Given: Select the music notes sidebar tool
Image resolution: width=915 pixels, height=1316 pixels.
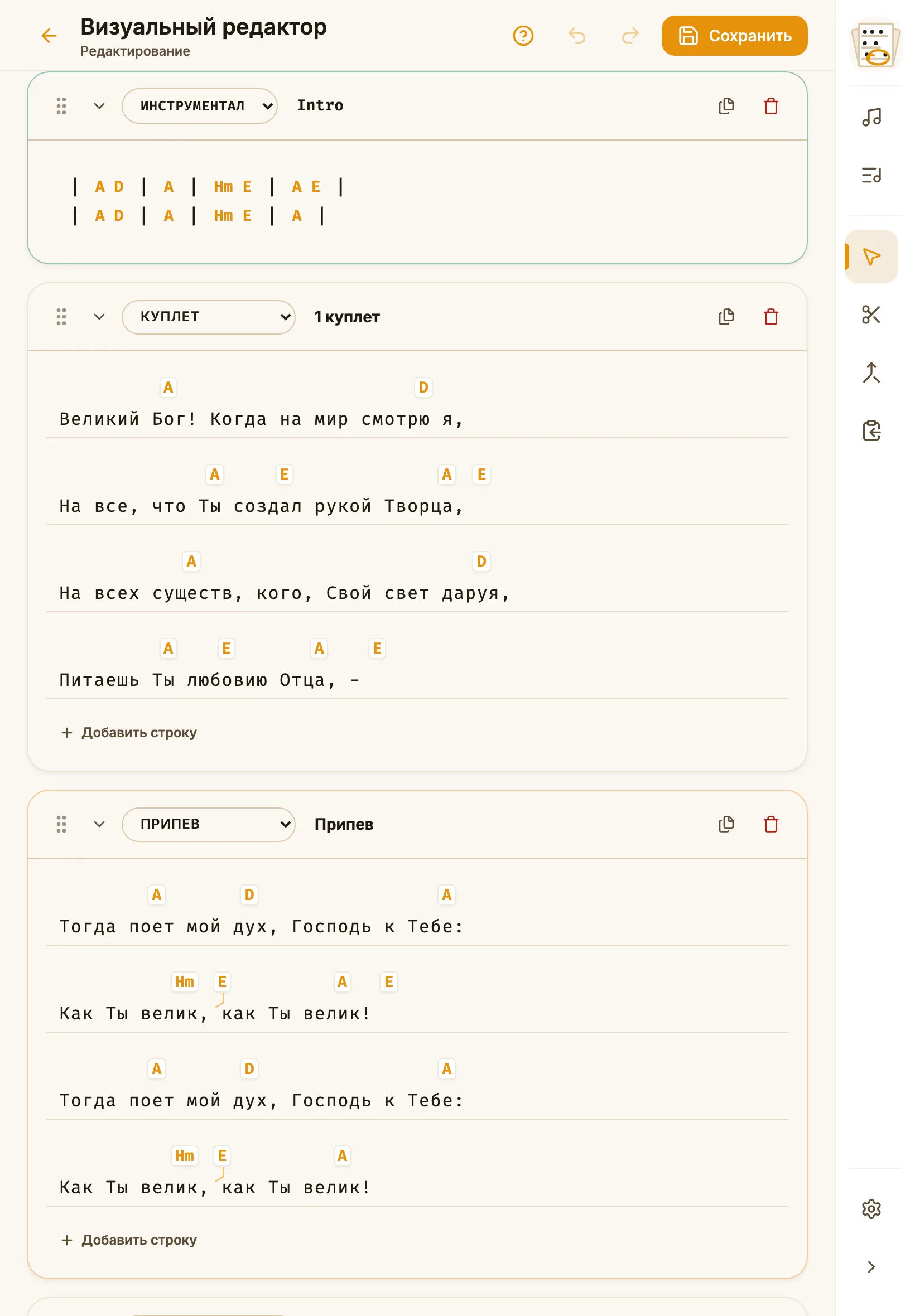Looking at the screenshot, I should pos(871,118).
